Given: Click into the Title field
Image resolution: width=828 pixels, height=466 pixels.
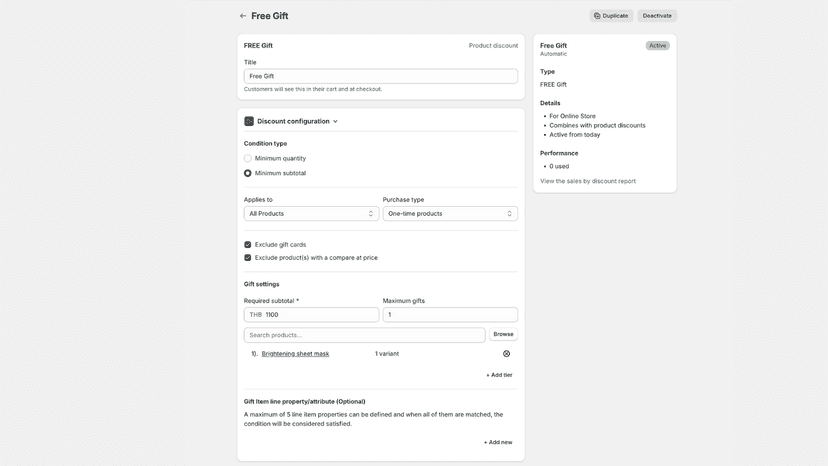Looking at the screenshot, I should tap(381, 76).
